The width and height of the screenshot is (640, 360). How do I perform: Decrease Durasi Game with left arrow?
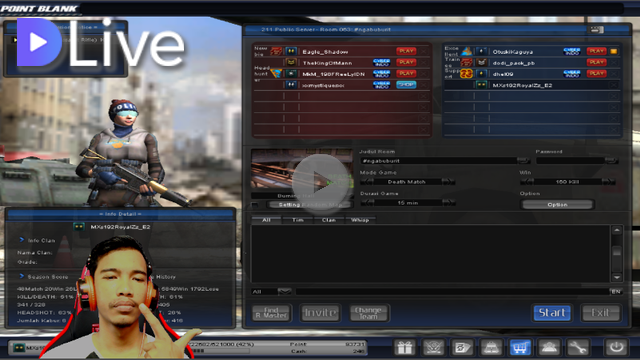pyautogui.click(x=367, y=202)
